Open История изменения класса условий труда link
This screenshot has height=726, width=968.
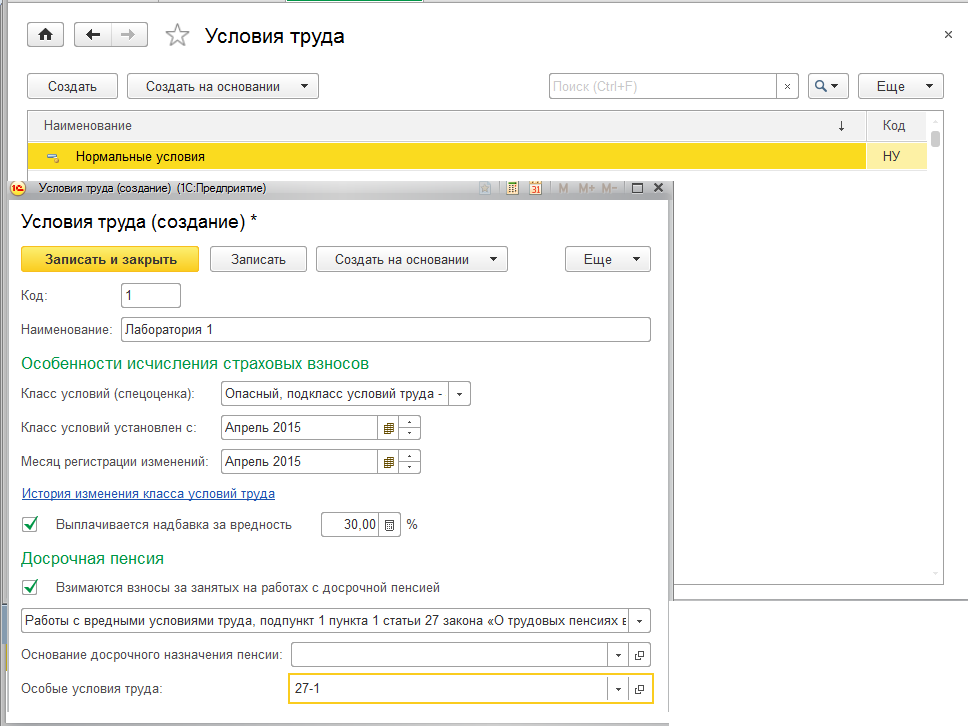click(148, 493)
